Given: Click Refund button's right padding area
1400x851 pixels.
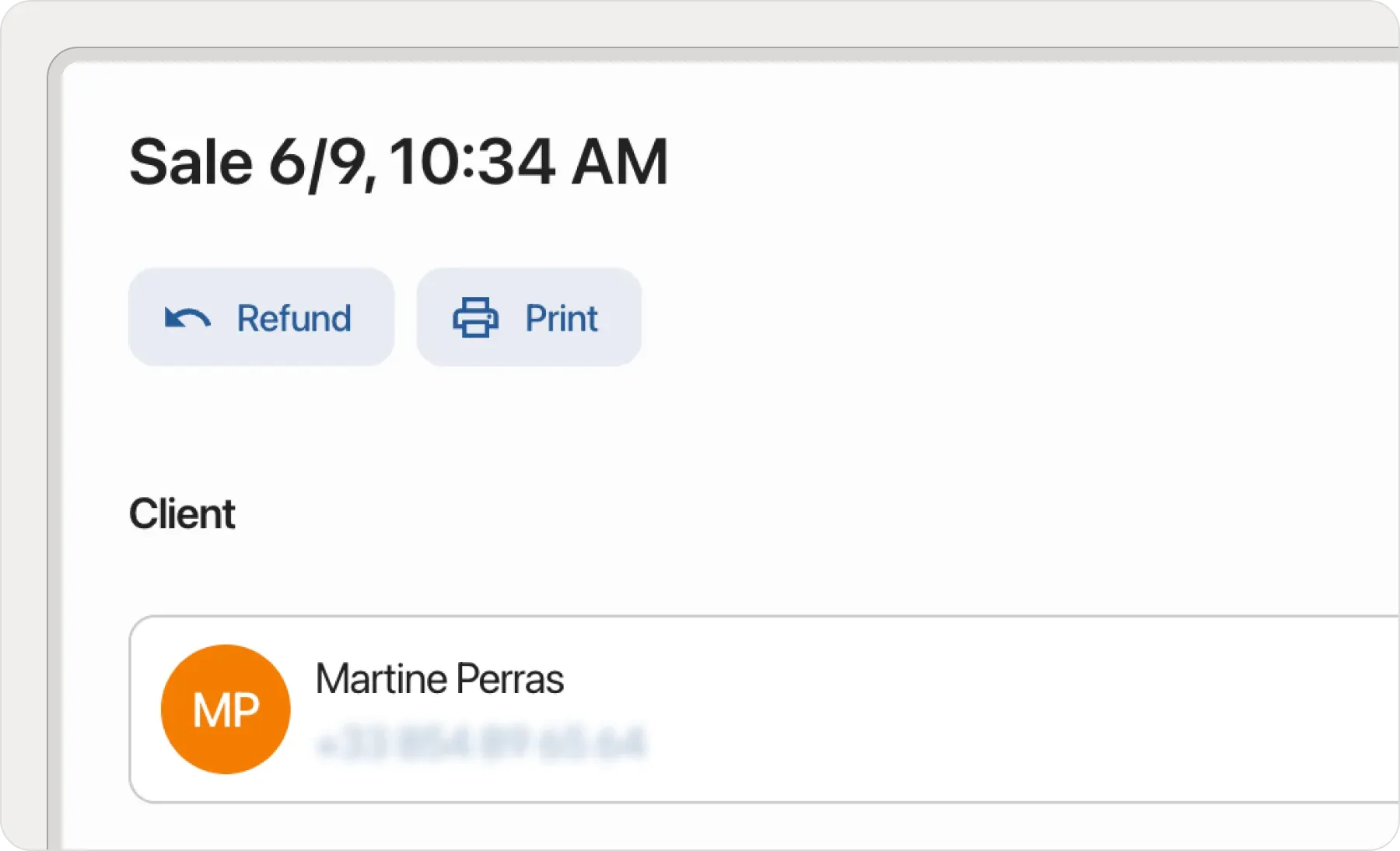Looking at the screenshot, I should (x=375, y=317).
